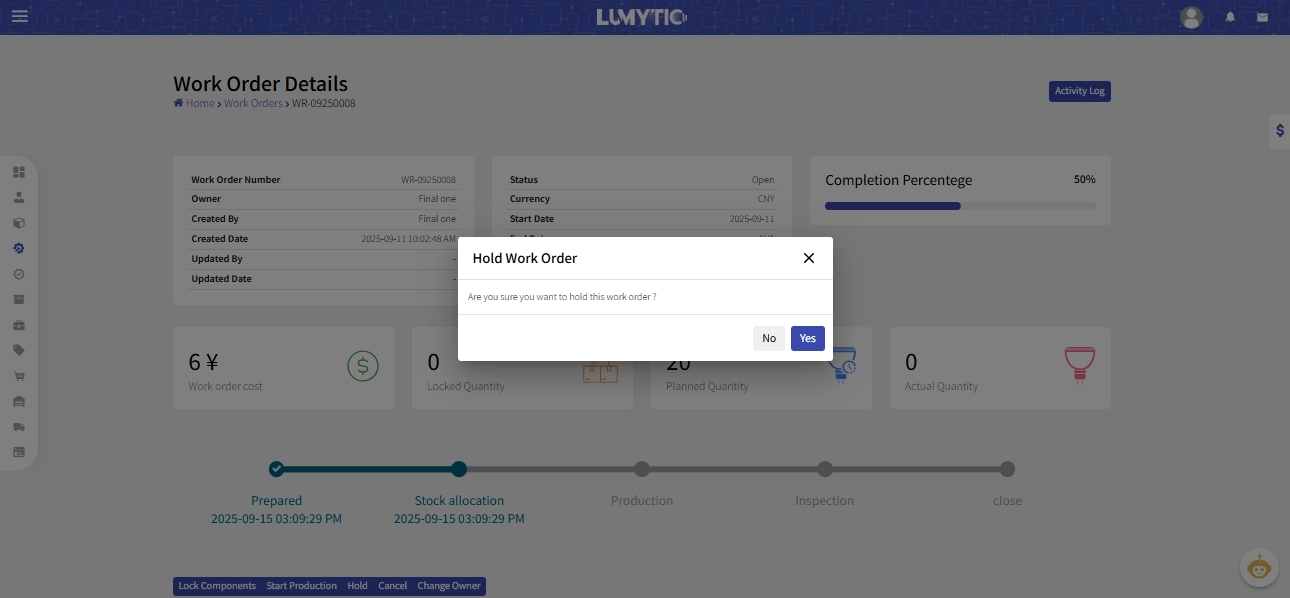The image size is (1290, 598).
Task: Go to Home breadcrumb link
Action: 199,103
